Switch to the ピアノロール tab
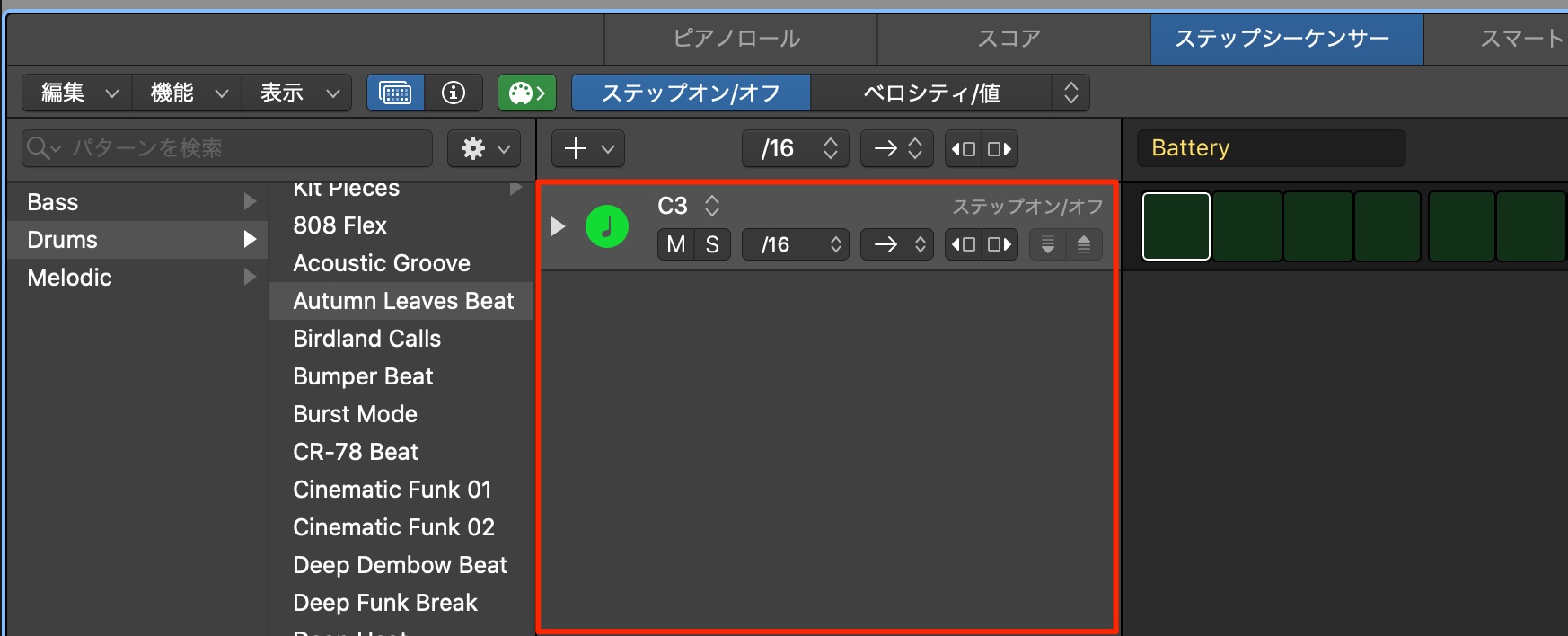The height and width of the screenshot is (636, 1568). (x=740, y=39)
